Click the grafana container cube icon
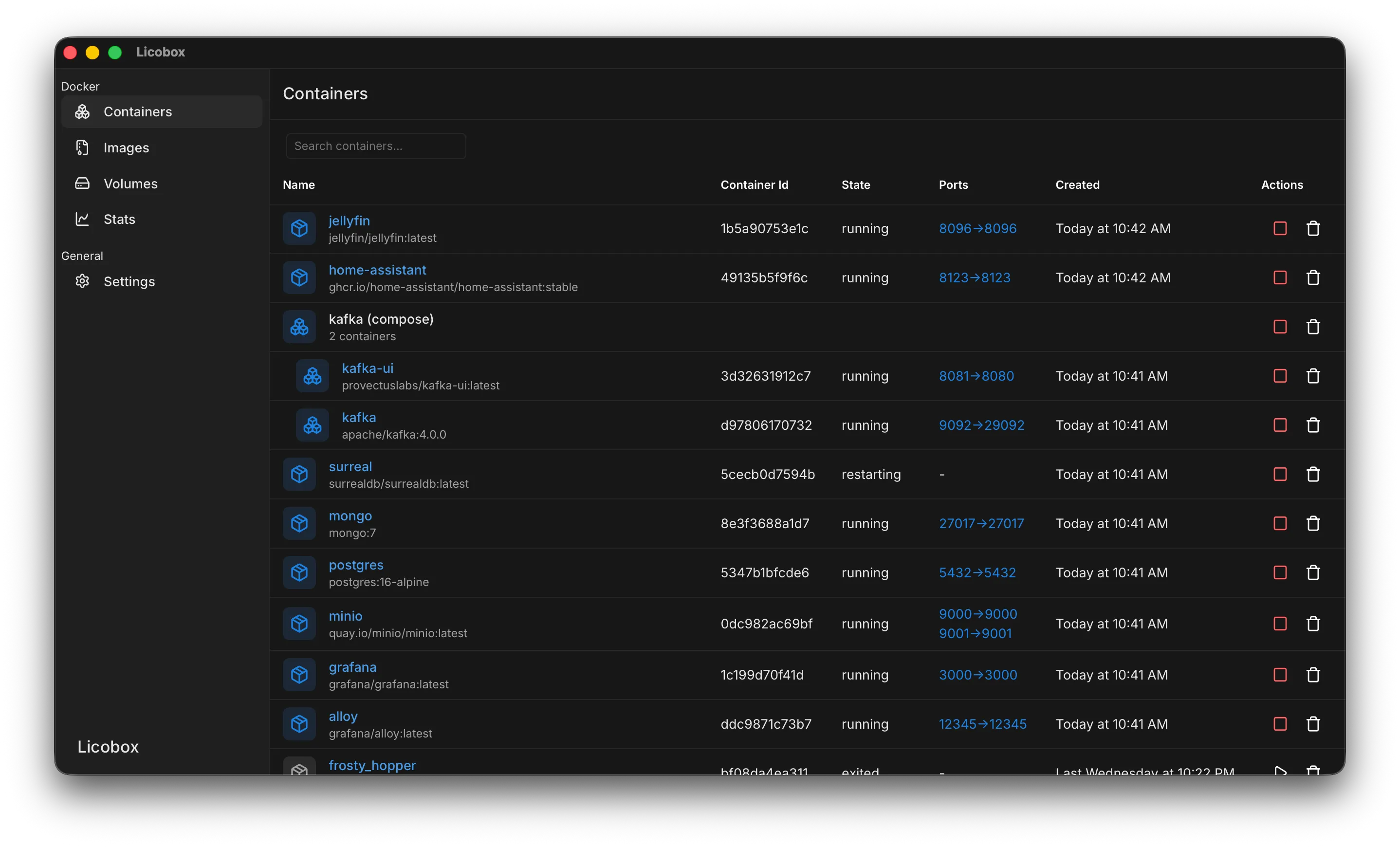This screenshot has height=847, width=1400. (299, 675)
